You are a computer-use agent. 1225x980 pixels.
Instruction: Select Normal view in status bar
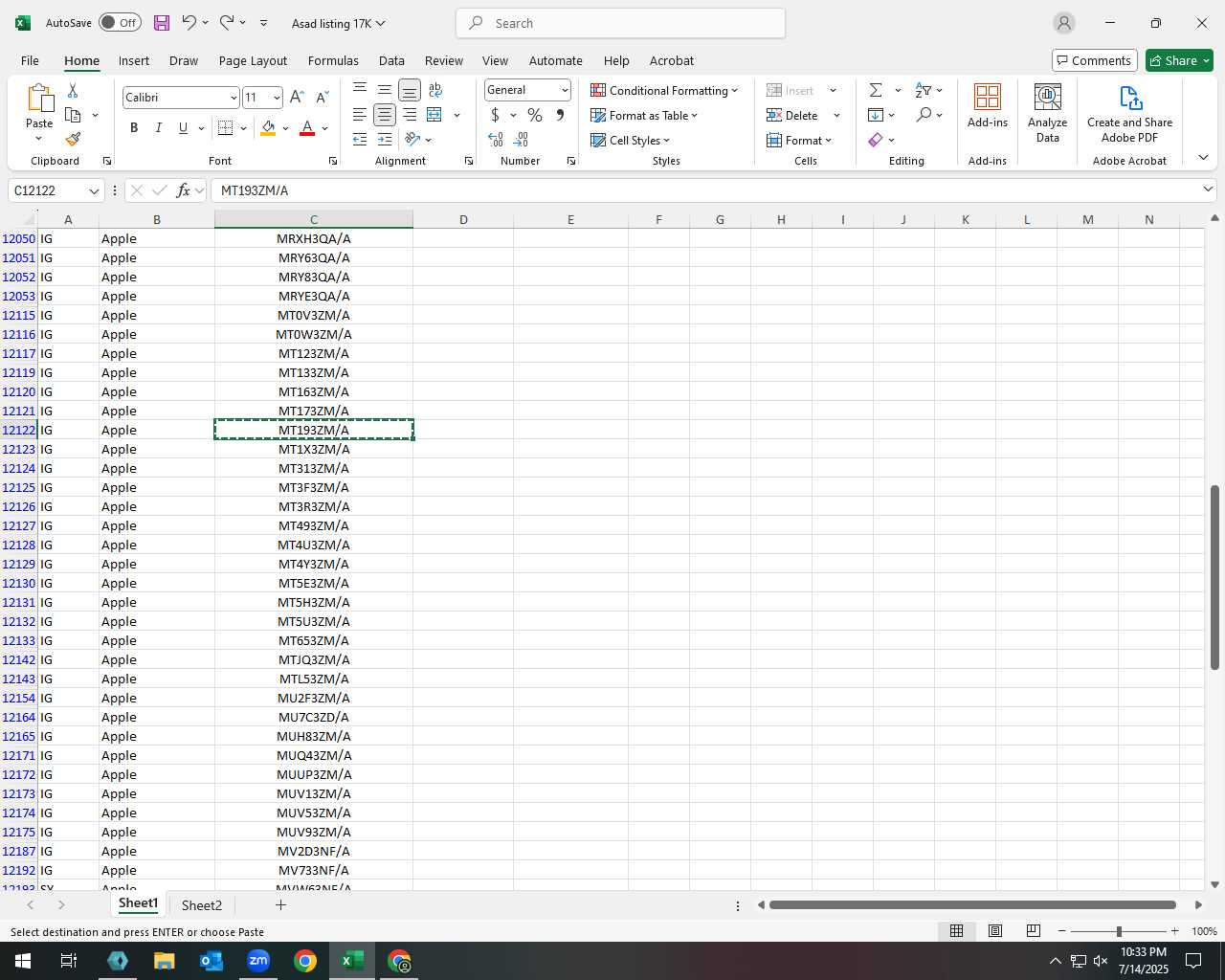click(956, 931)
